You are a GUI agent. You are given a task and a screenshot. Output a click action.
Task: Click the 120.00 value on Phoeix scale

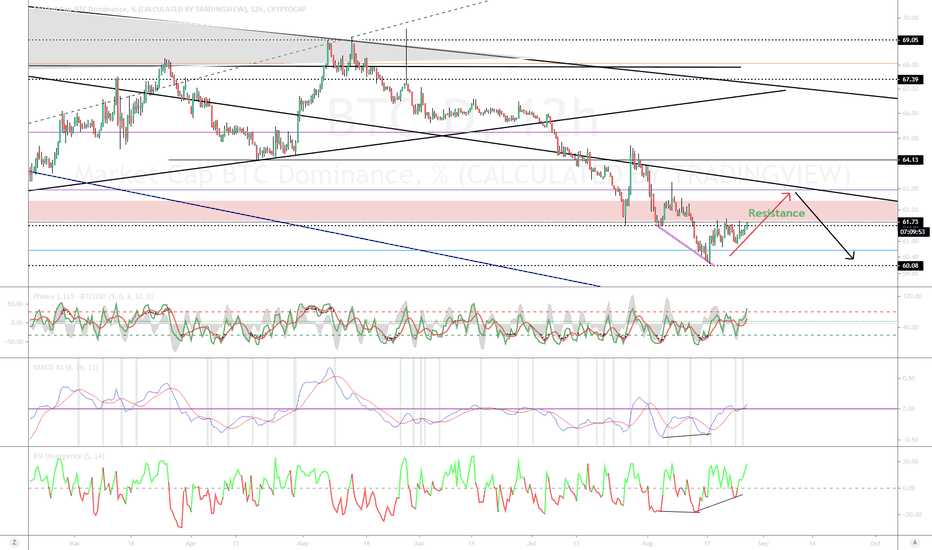[911, 296]
